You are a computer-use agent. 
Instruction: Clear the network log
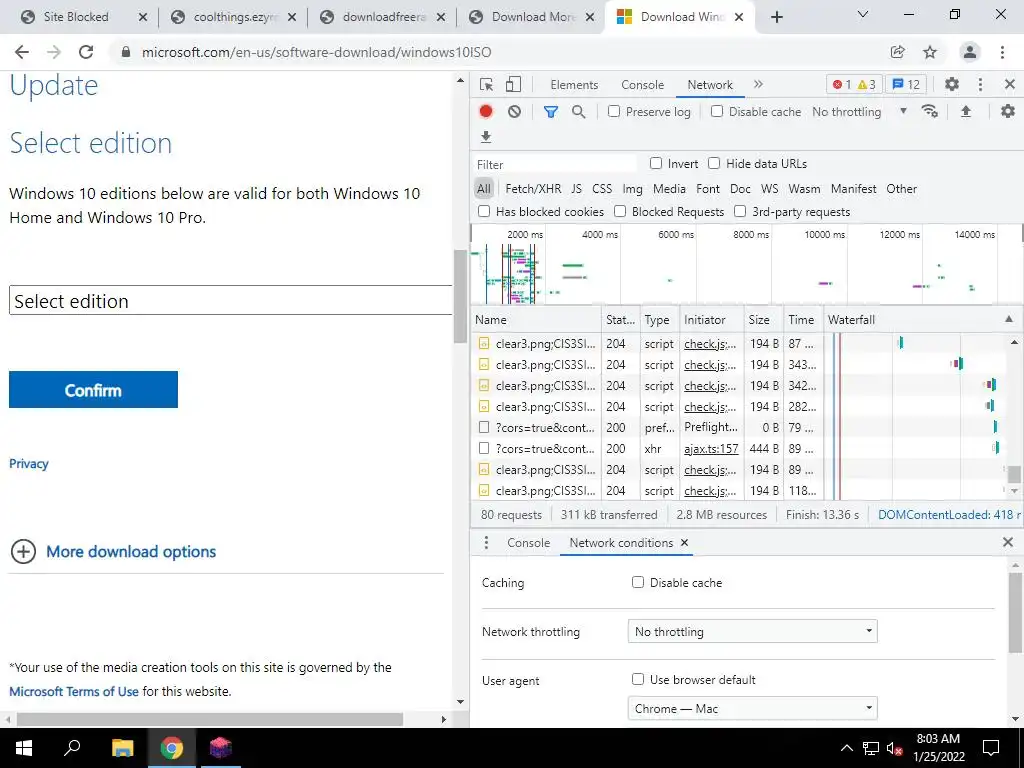point(515,112)
